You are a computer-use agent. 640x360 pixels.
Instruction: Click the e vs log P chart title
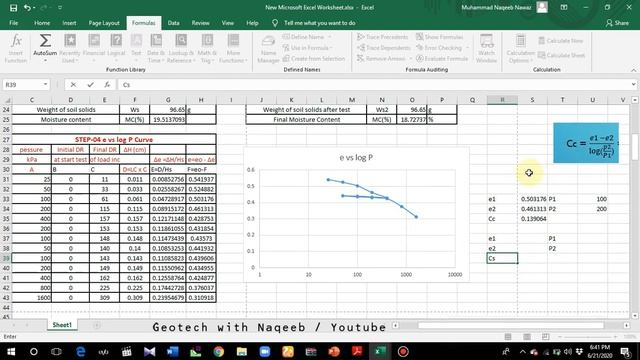[356, 157]
